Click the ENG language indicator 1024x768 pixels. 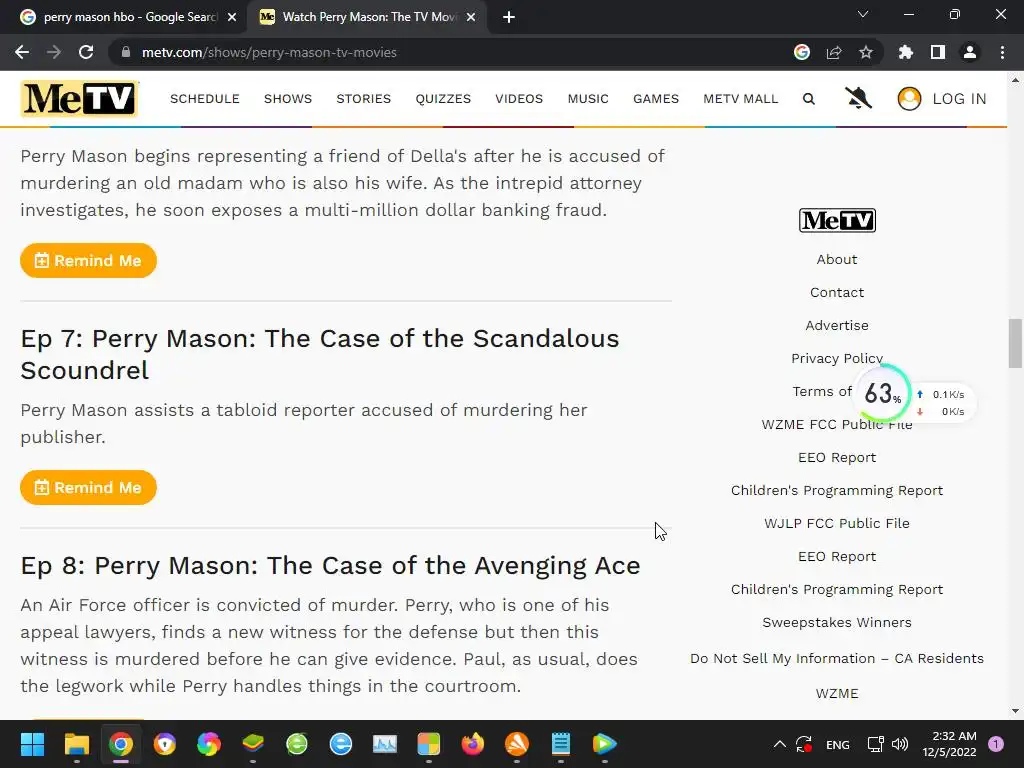(838, 744)
